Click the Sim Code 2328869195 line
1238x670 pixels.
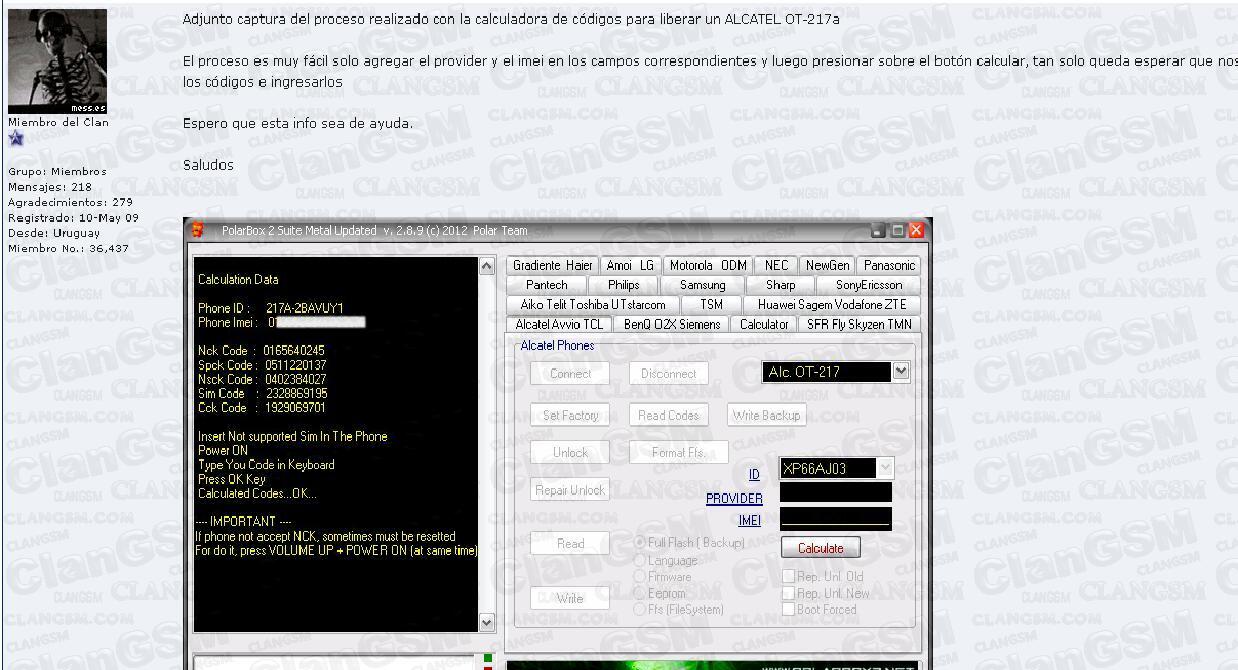(263, 394)
